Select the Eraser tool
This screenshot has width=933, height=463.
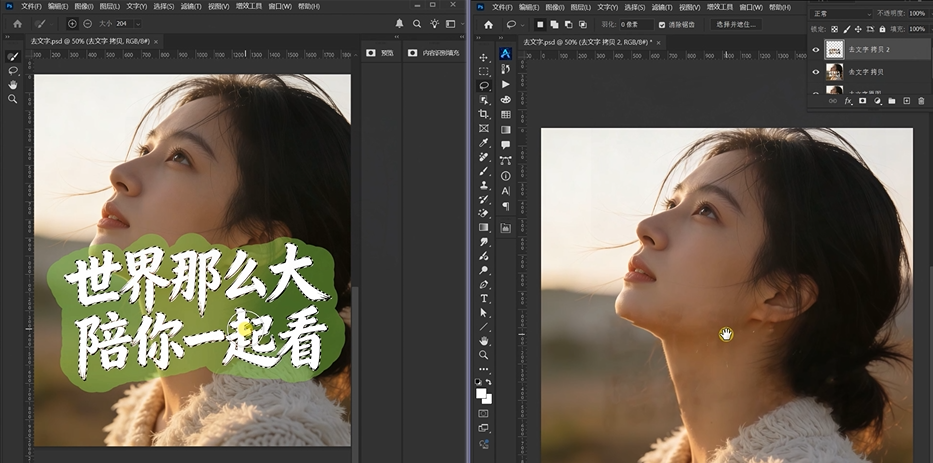pyautogui.click(x=484, y=213)
